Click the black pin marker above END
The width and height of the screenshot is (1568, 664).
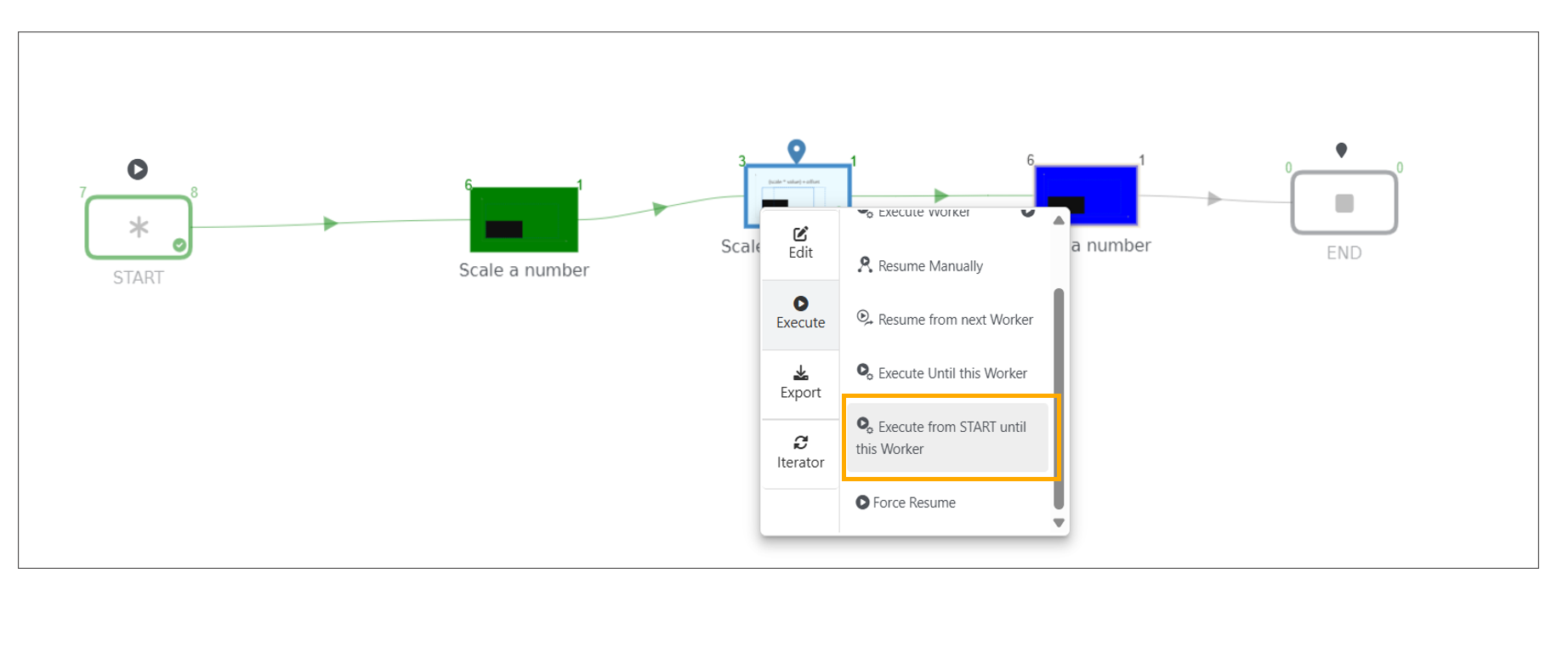[x=1341, y=150]
